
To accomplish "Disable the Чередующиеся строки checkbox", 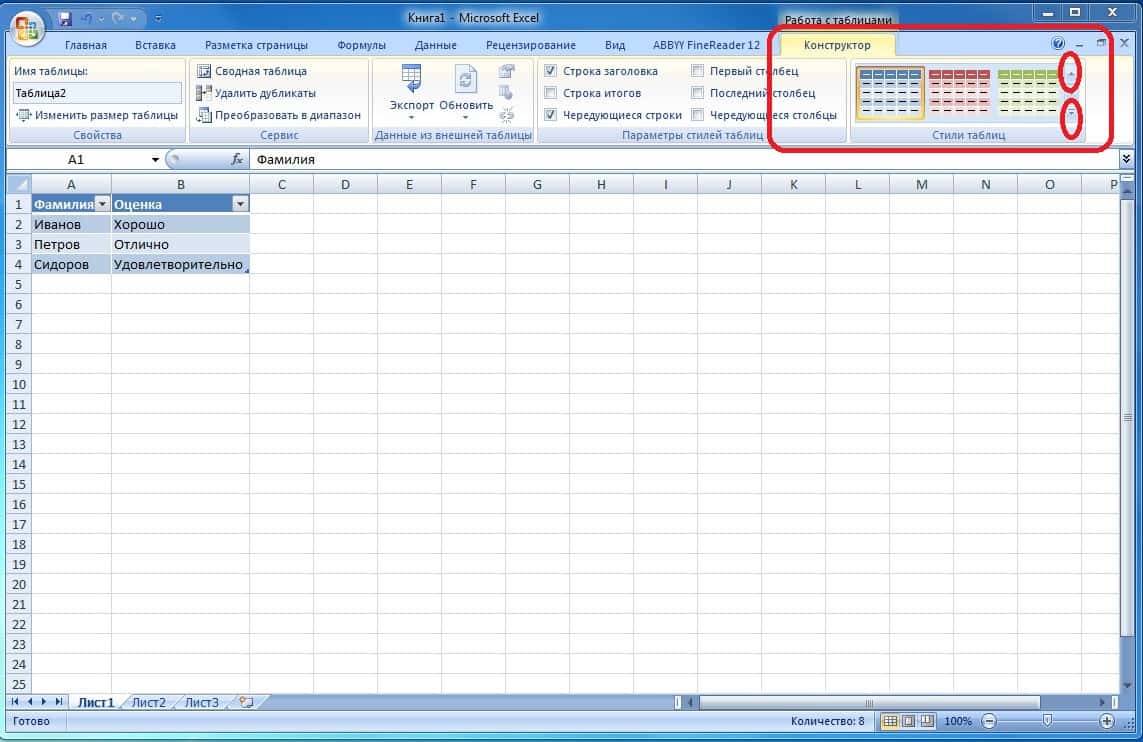I will 549,114.
